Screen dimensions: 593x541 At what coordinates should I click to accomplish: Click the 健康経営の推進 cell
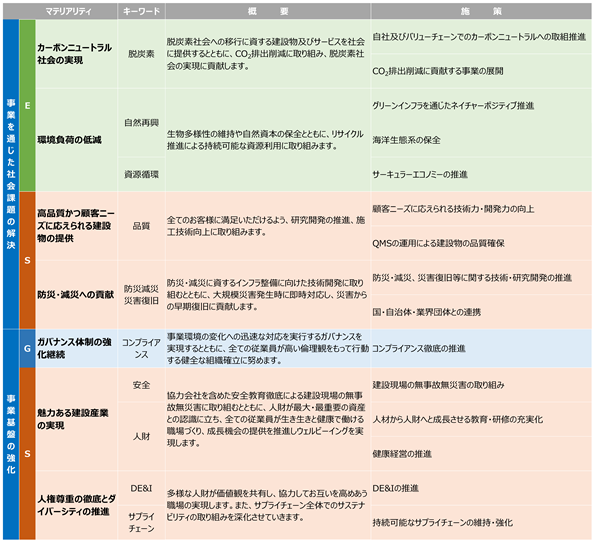point(481,454)
